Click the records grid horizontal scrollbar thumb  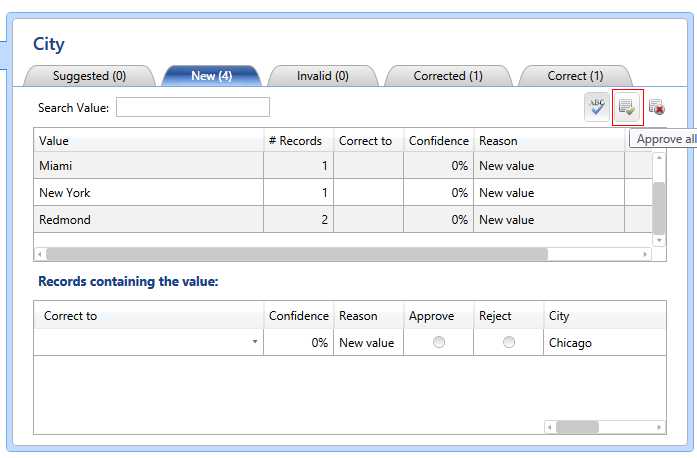(577, 427)
